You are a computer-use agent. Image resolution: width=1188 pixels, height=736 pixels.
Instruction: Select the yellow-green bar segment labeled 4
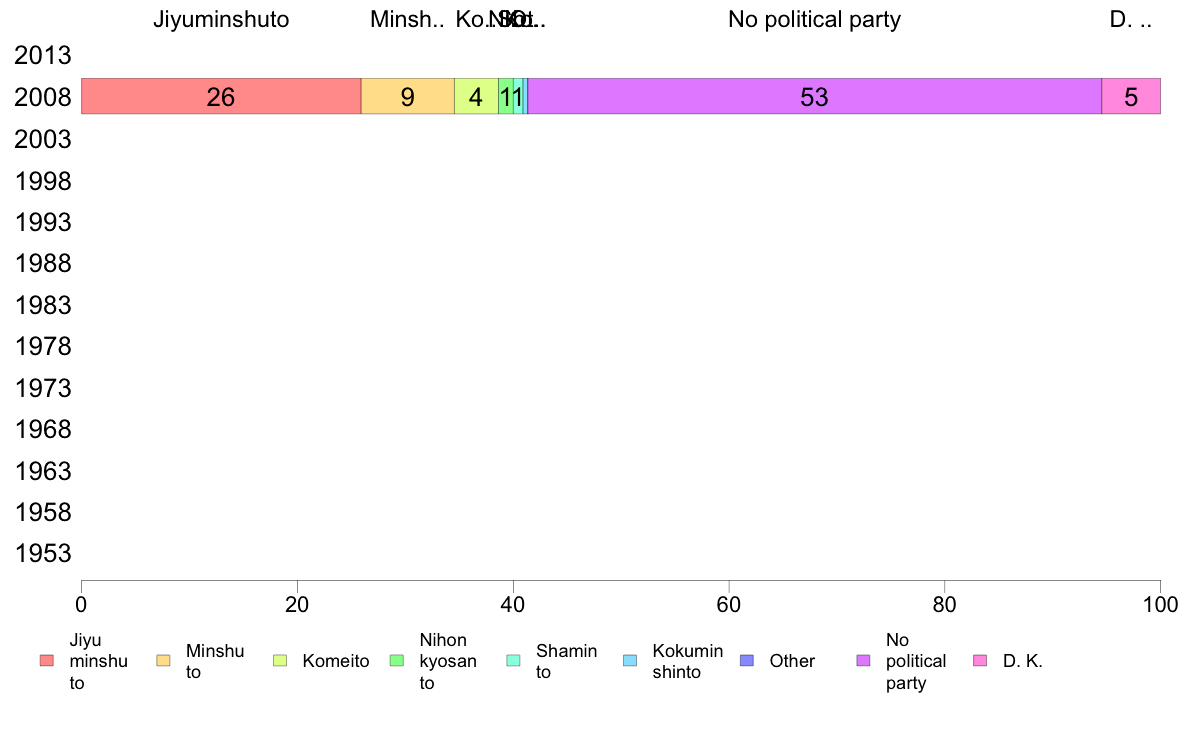477,96
